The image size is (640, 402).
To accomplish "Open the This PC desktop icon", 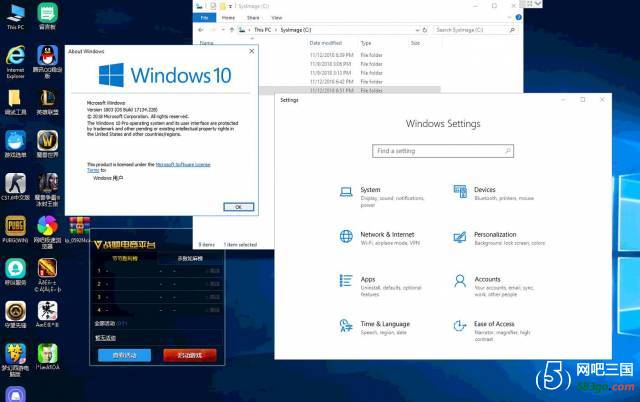I will [x=16, y=17].
